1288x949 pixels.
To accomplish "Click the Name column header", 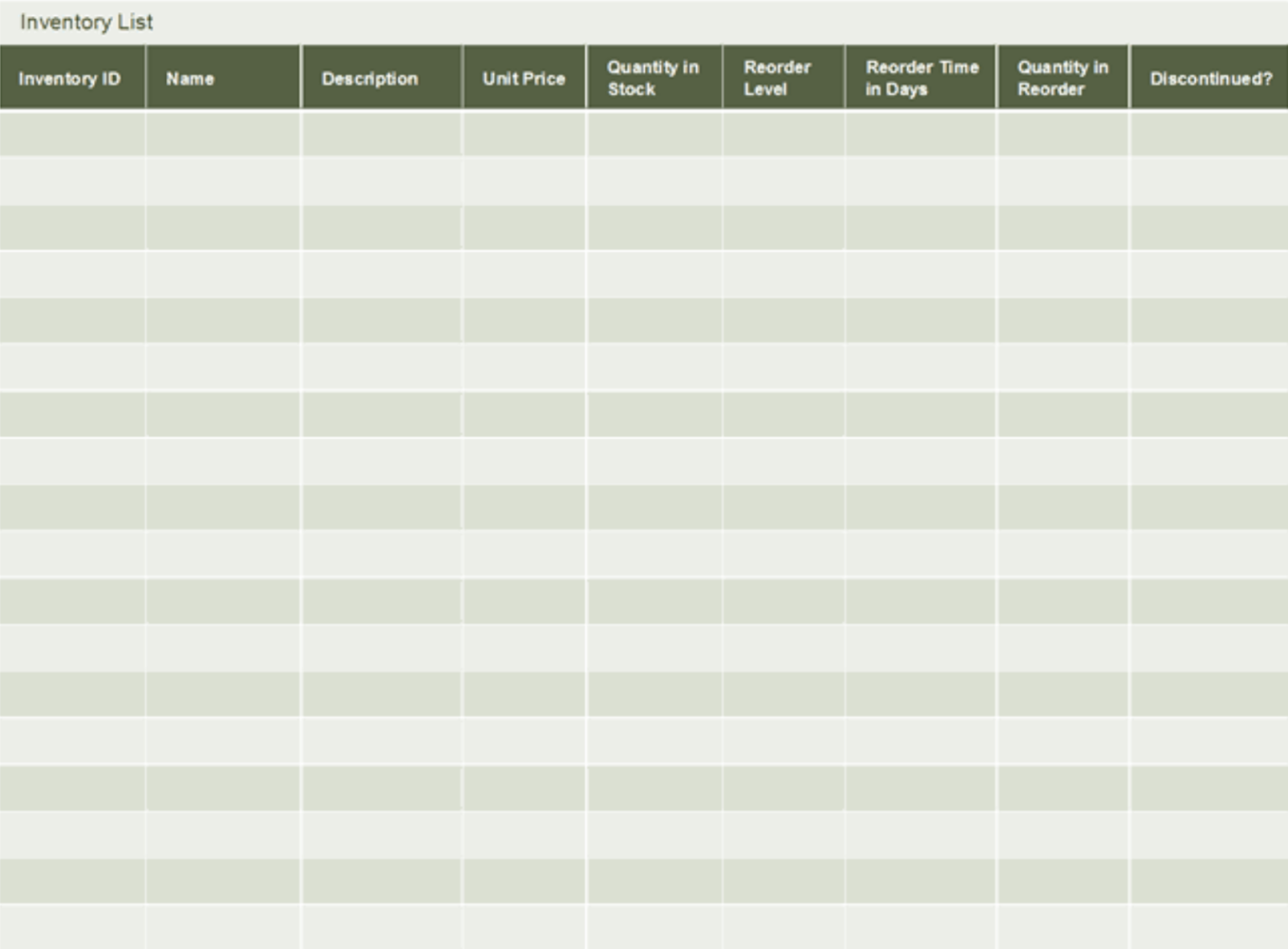I will click(222, 77).
